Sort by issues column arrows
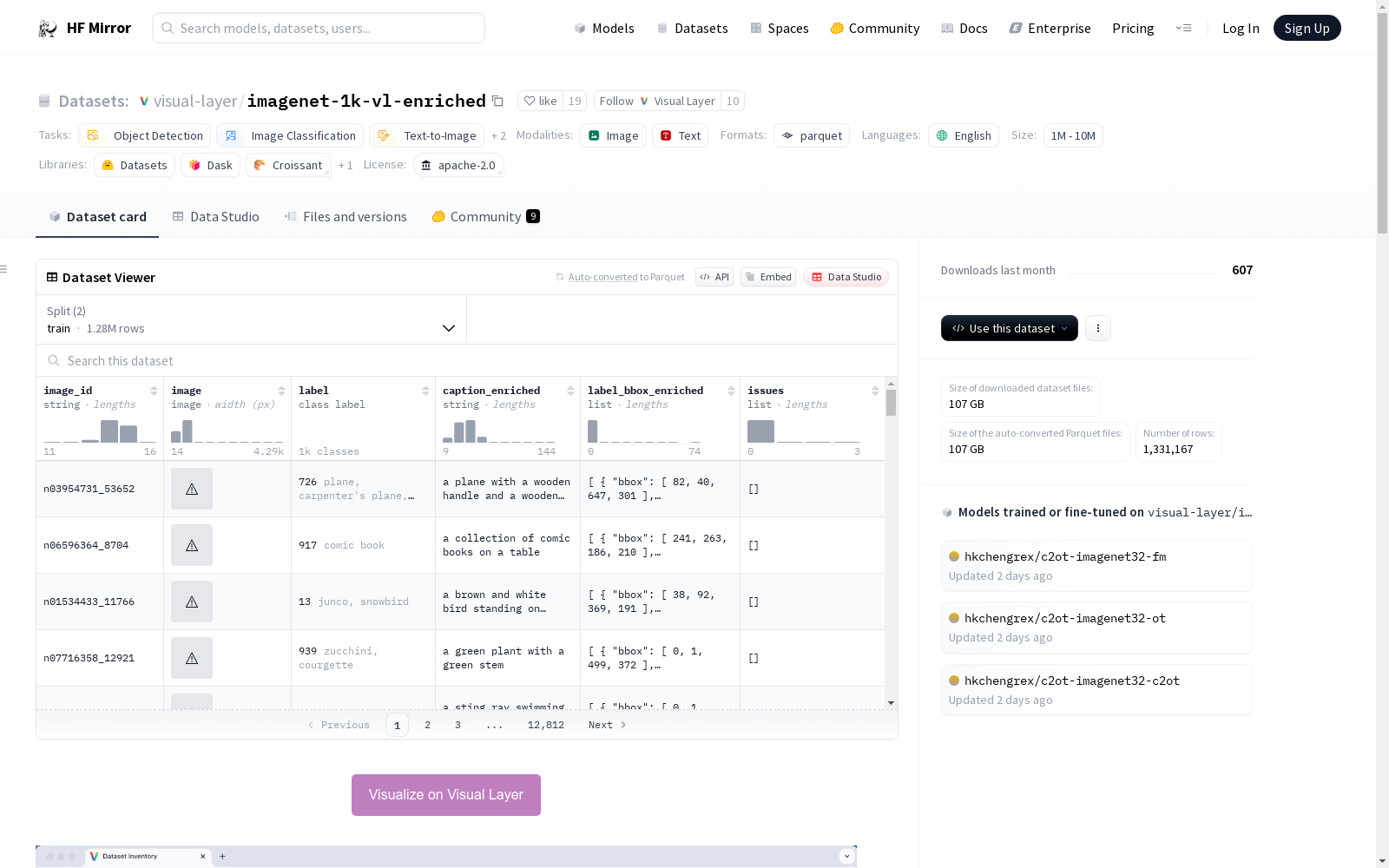The image size is (1389, 868). 875,391
